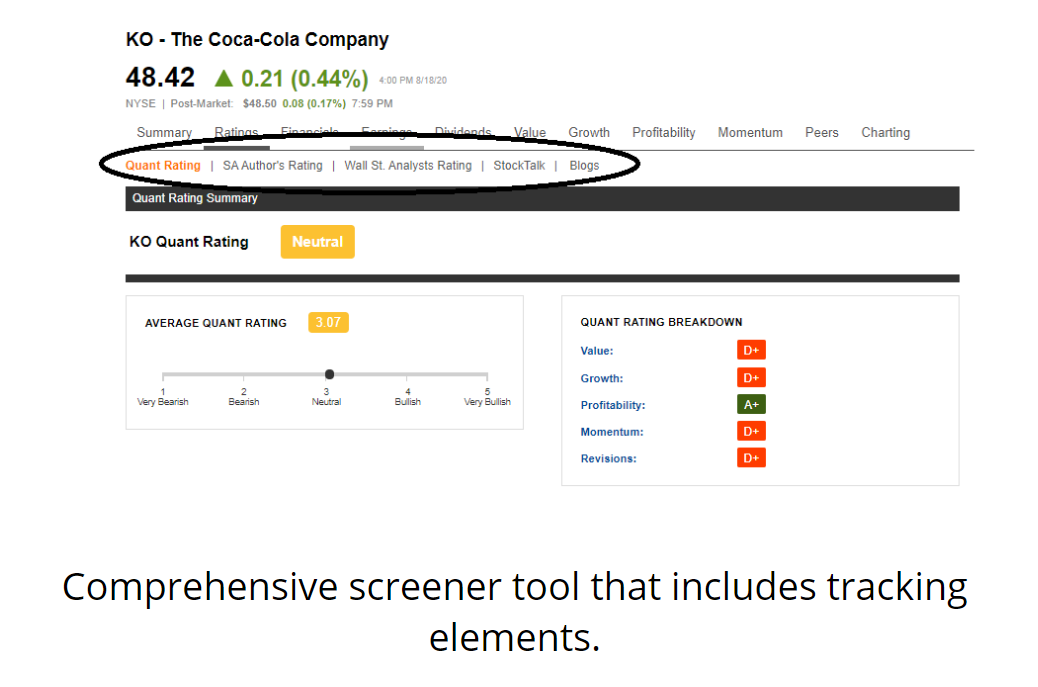Select the Quant Rating sub-tab

pyautogui.click(x=163, y=165)
